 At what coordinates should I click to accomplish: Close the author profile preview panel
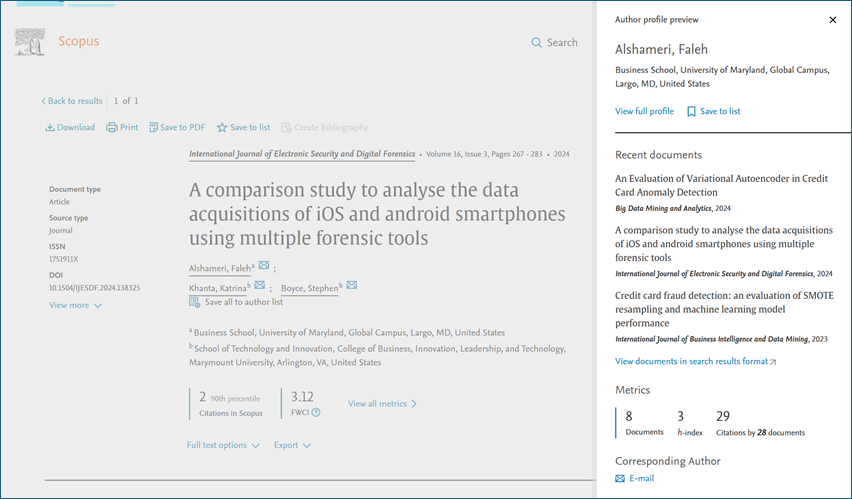point(833,20)
